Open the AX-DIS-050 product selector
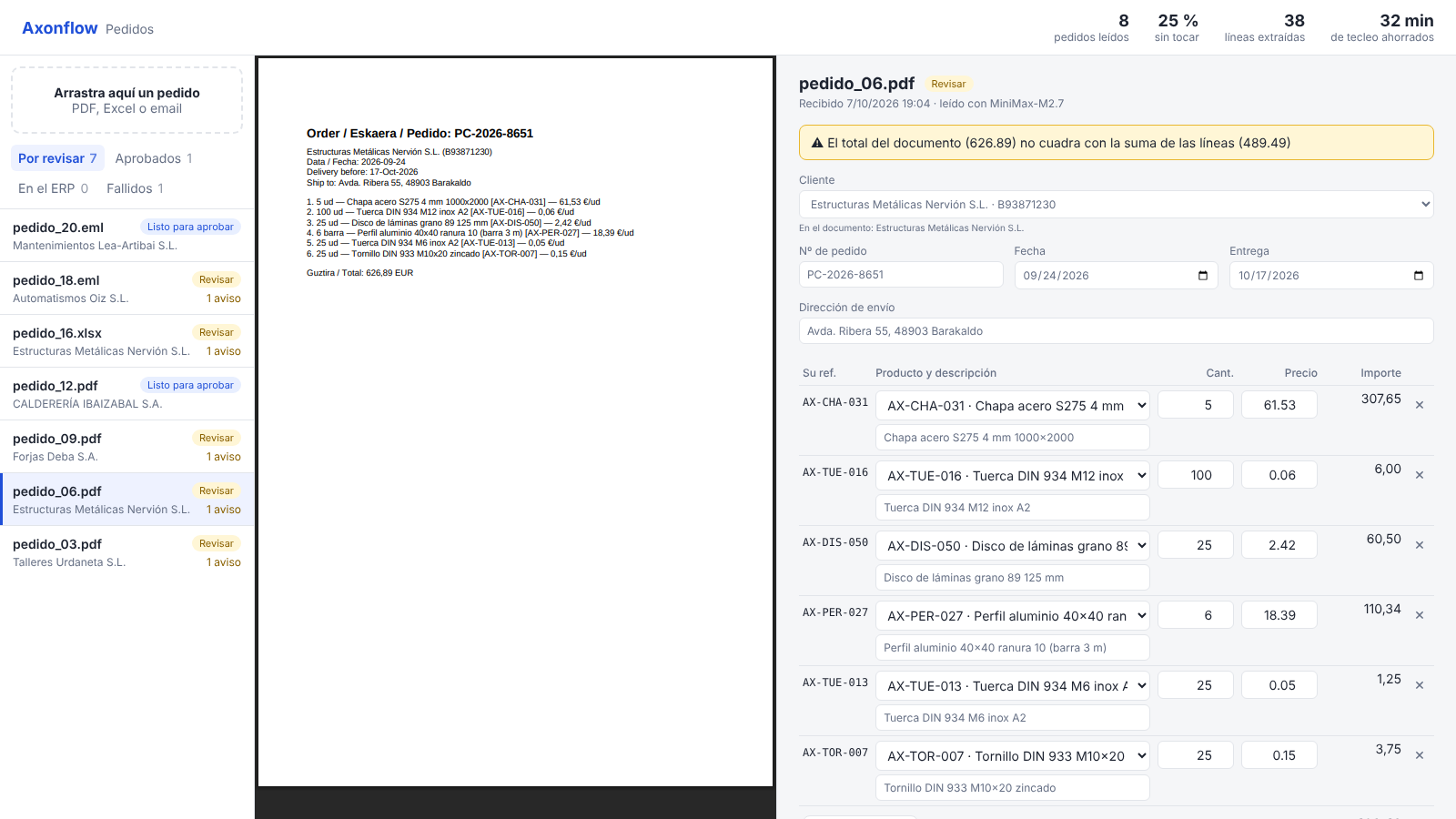 coord(1013,546)
